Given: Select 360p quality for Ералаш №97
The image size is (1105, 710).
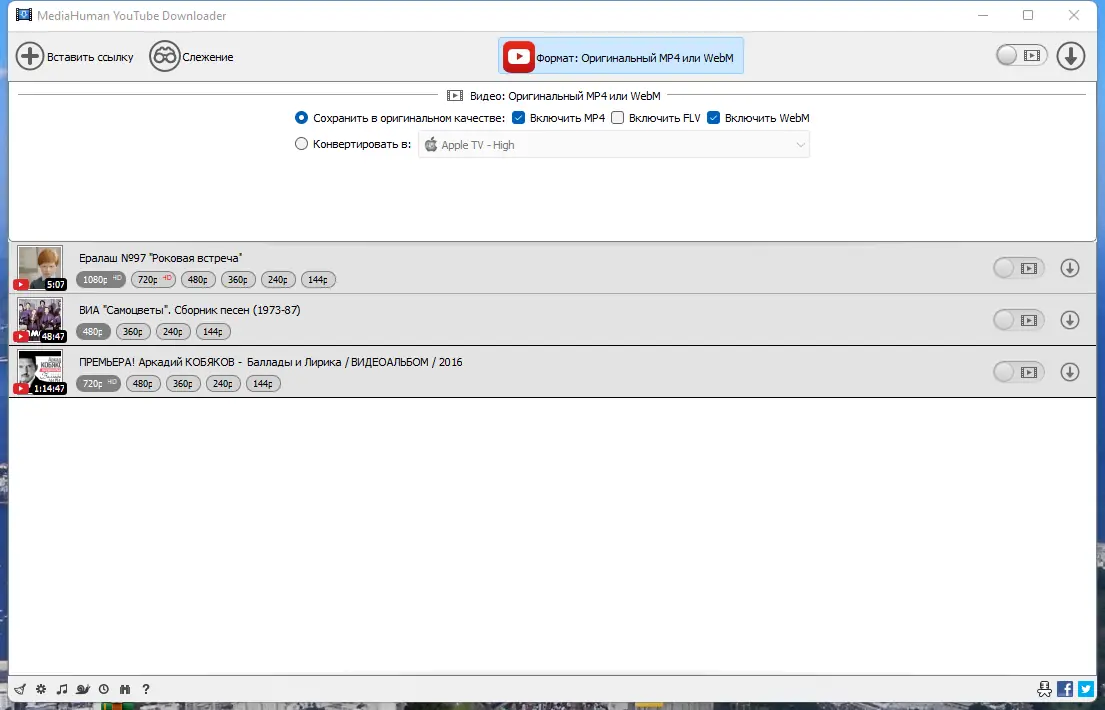Looking at the screenshot, I should coord(238,280).
